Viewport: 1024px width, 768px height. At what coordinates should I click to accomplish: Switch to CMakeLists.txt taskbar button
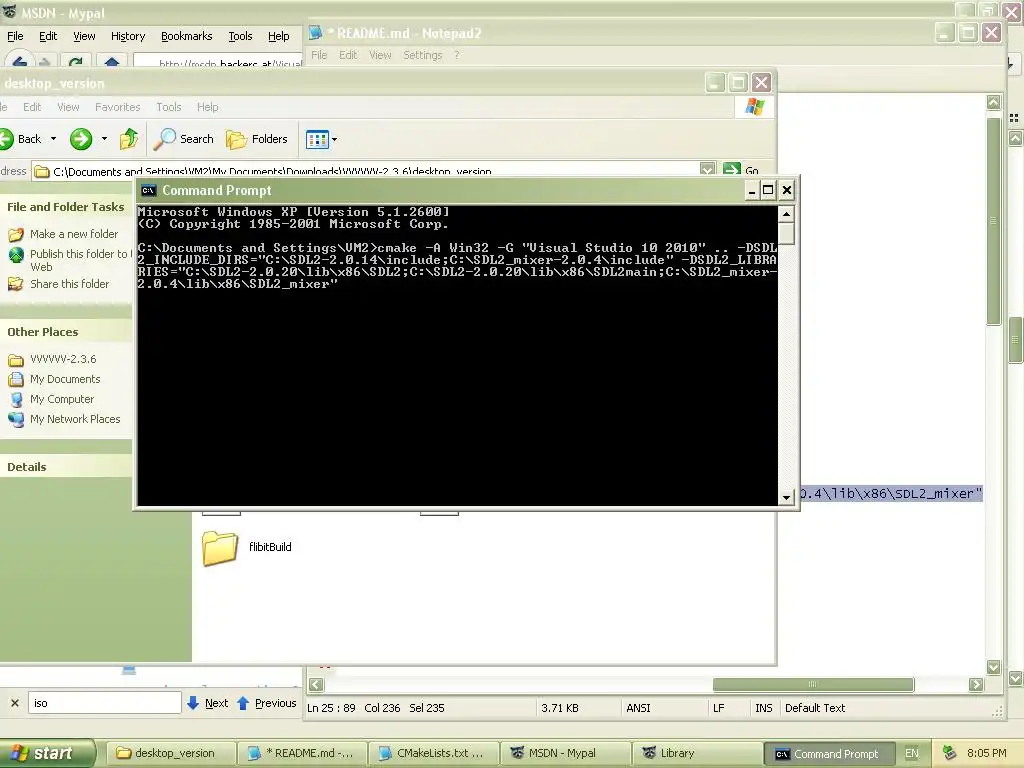[x=434, y=753]
